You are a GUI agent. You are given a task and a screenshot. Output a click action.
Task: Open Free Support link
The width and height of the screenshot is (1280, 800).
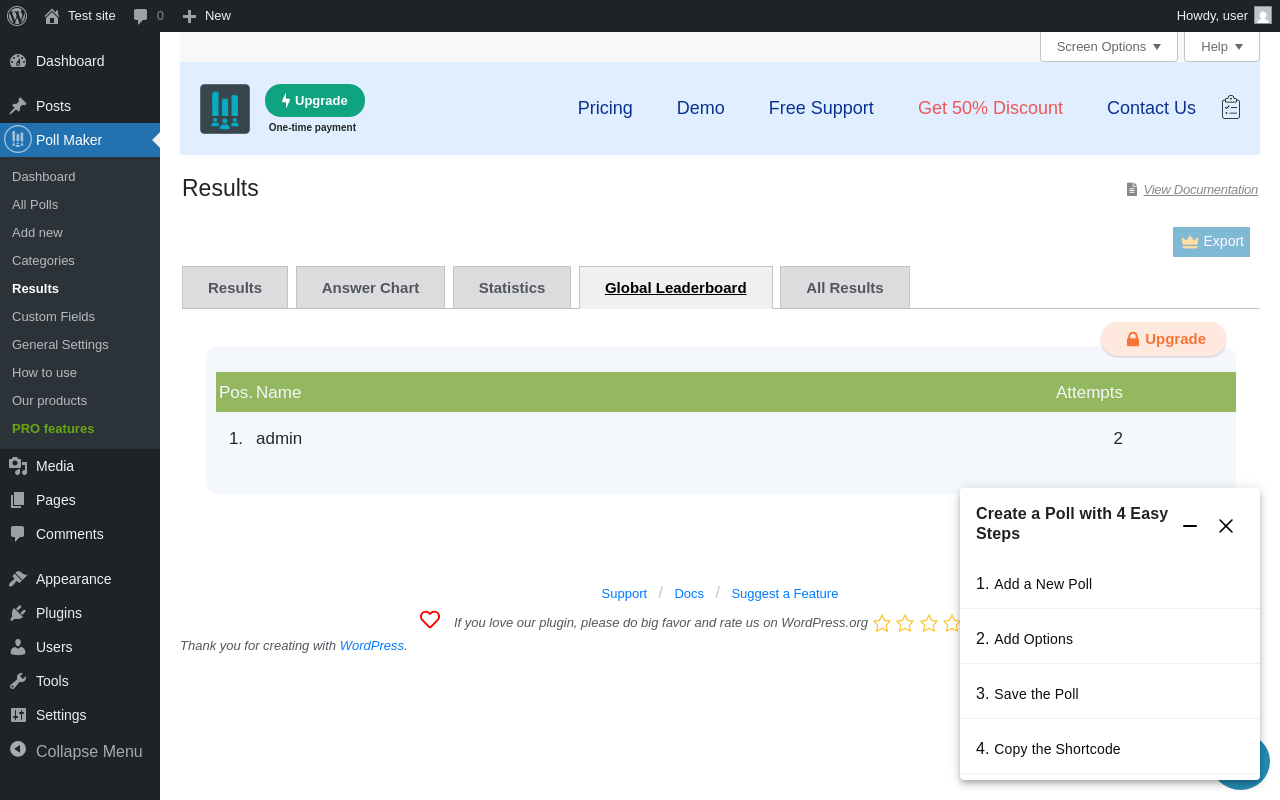821,108
